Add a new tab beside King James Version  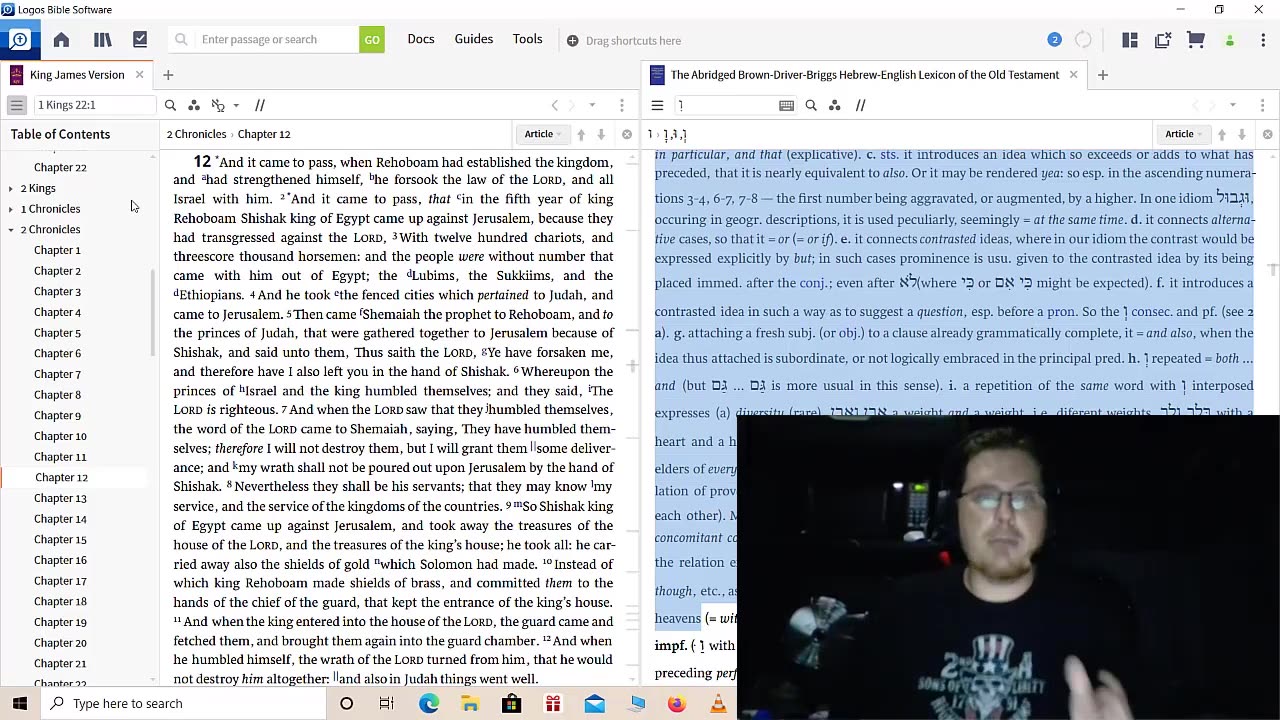[168, 75]
